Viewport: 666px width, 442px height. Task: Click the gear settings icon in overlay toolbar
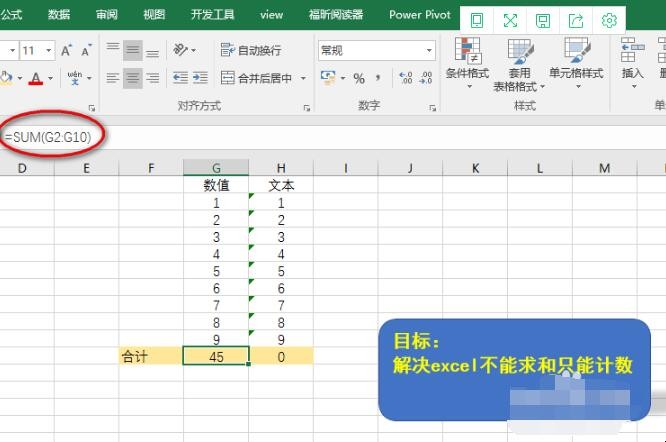point(609,20)
